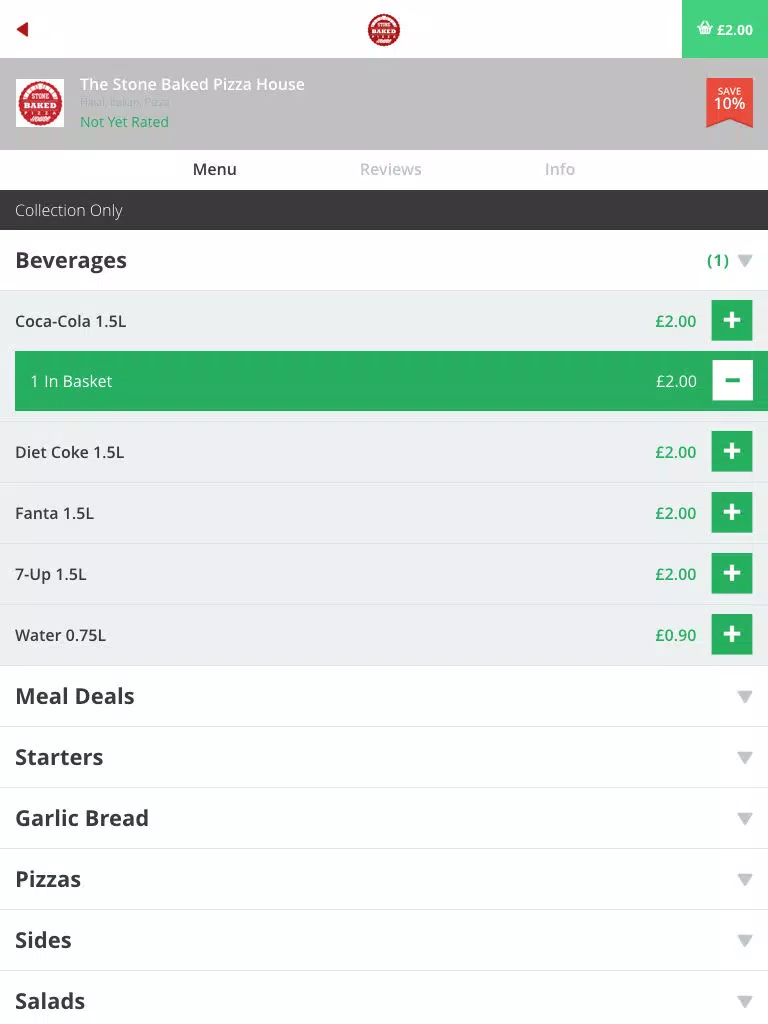The image size is (768, 1024).
Task: Tap the center Stone Baked Pizza logo
Action: 384,30
